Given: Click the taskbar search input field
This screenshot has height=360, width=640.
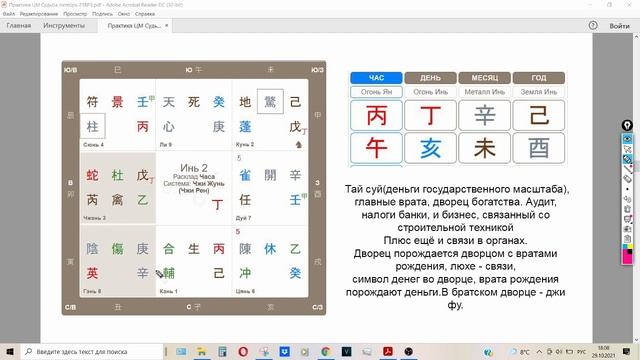Looking at the screenshot, I should [x=92, y=351].
